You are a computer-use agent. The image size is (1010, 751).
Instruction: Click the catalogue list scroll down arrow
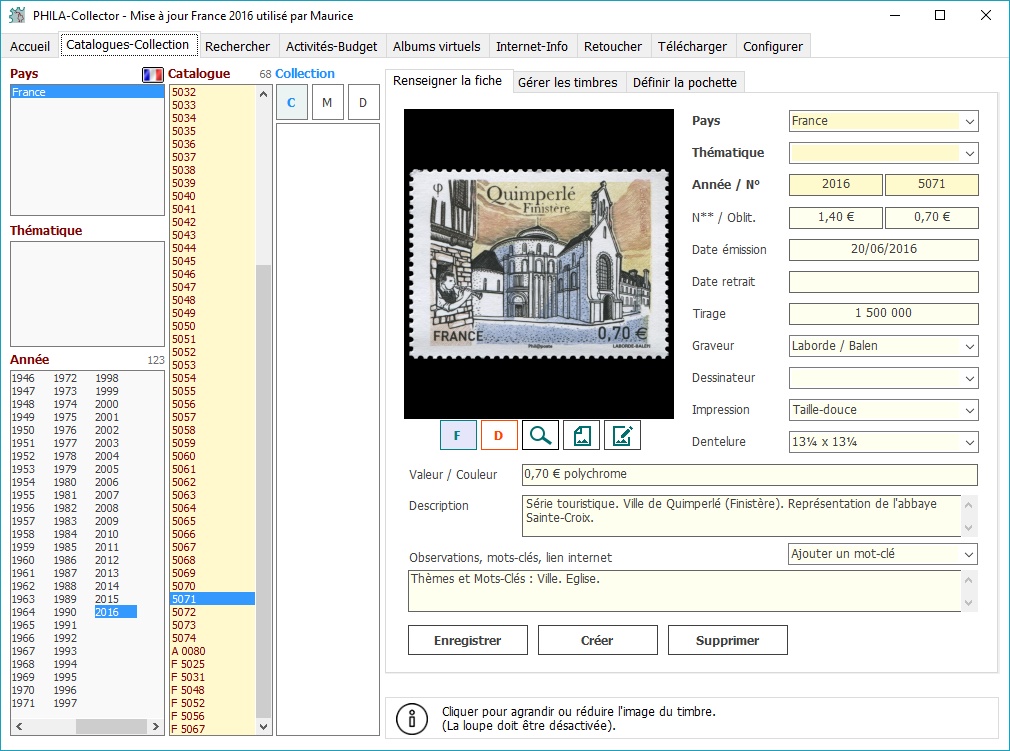point(263,727)
